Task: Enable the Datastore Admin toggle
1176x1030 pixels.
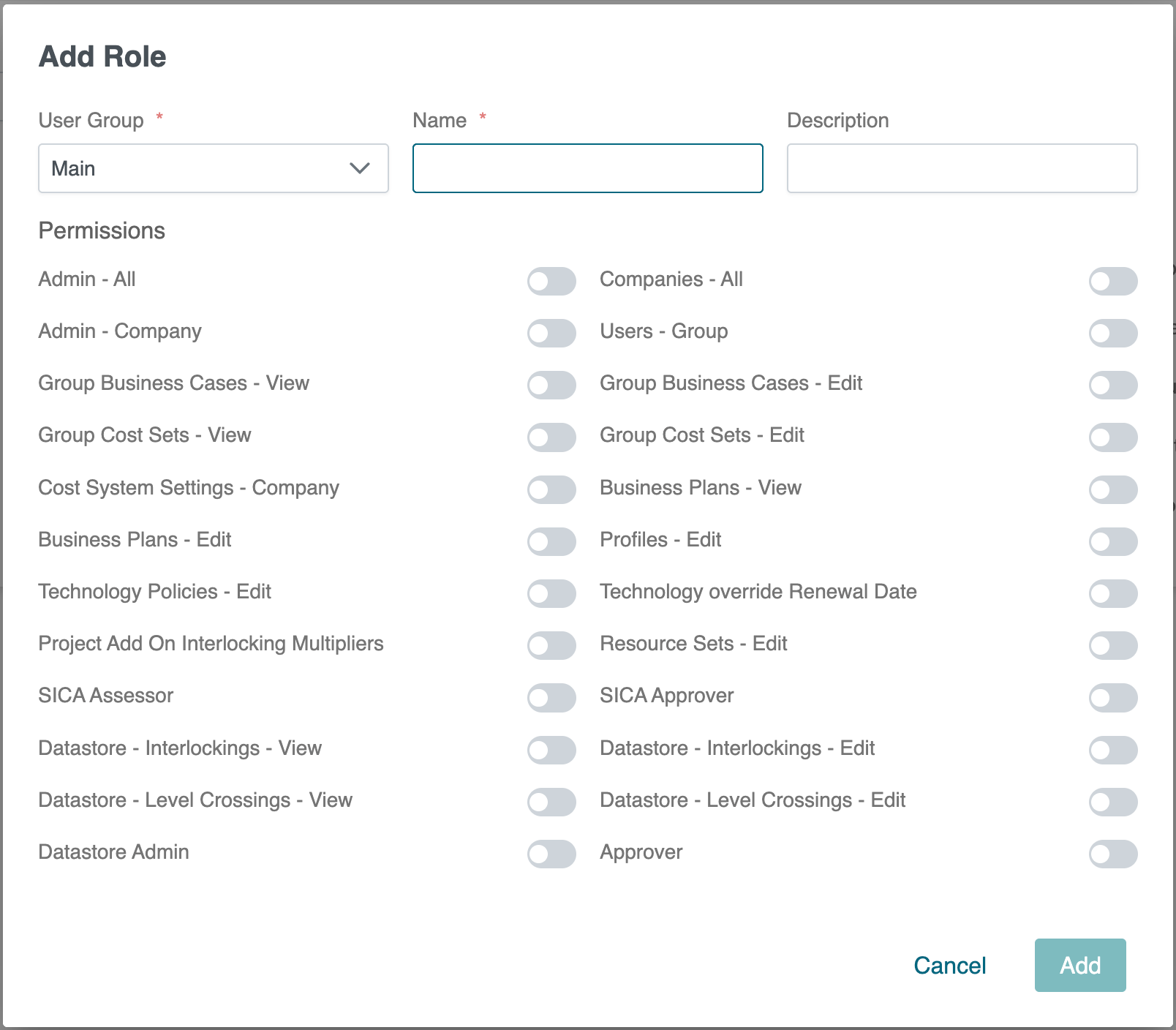Action: pyautogui.click(x=551, y=854)
